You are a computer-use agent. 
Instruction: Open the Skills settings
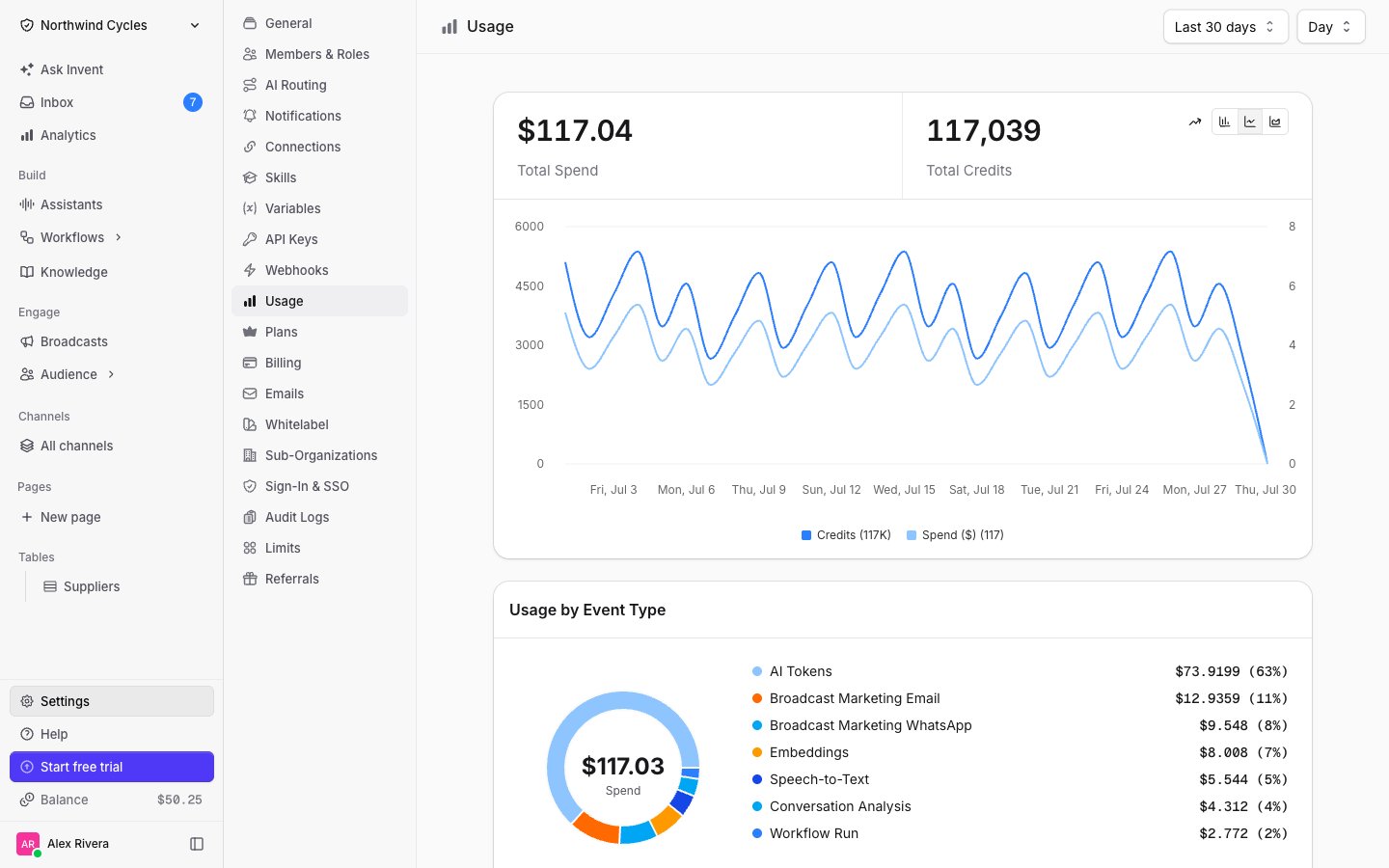pos(319,177)
